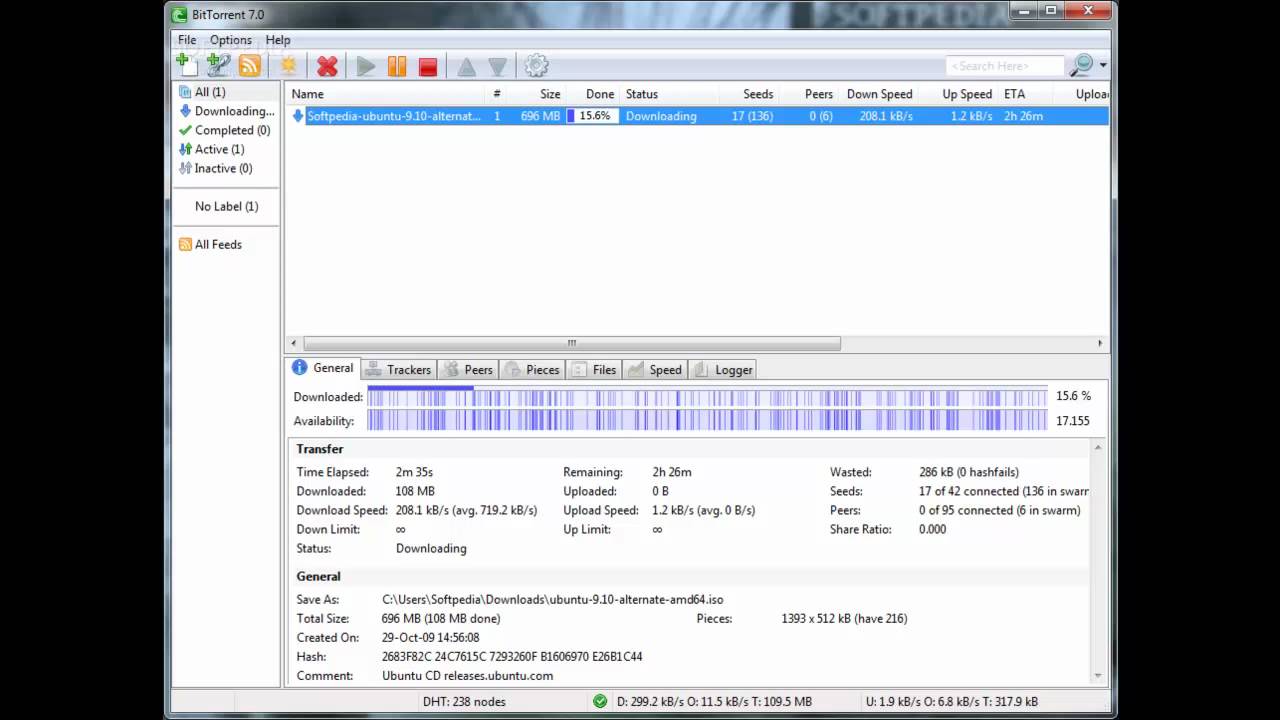The height and width of the screenshot is (720, 1280).
Task: Click the green network status icon
Action: [600, 701]
